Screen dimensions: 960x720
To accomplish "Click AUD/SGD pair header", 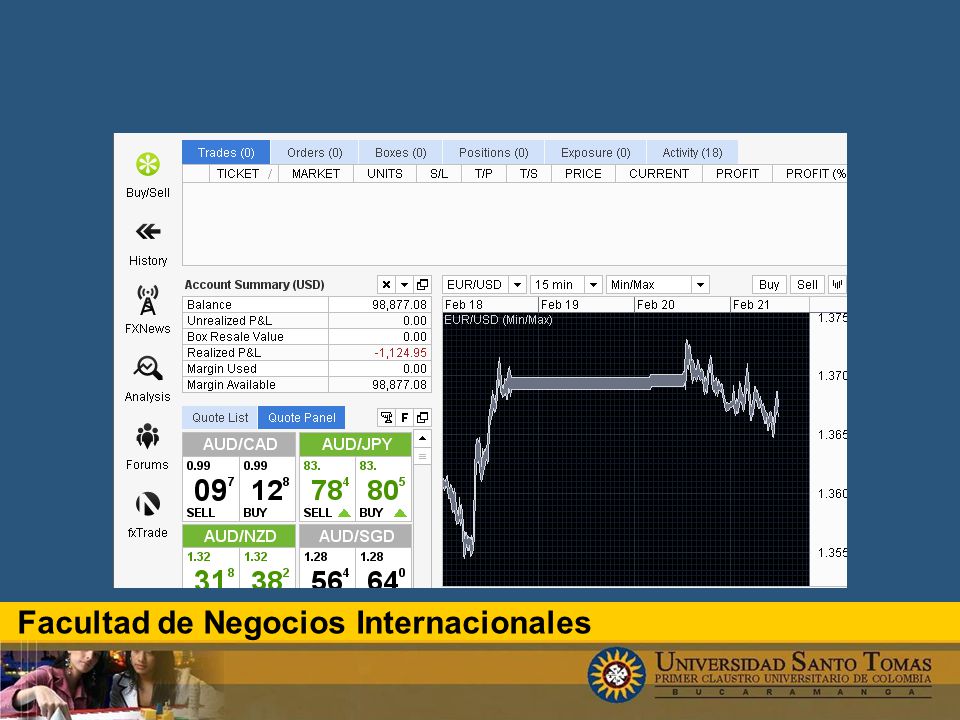I will point(356,536).
